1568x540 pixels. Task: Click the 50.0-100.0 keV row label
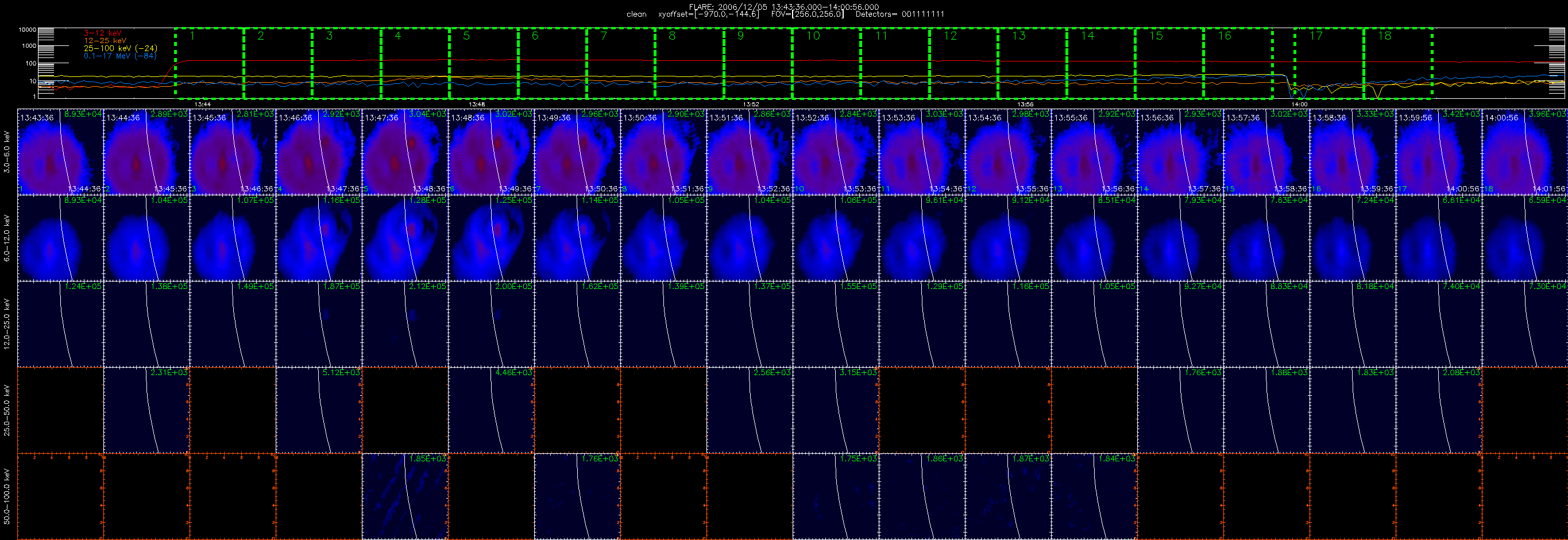pyautogui.click(x=7, y=496)
